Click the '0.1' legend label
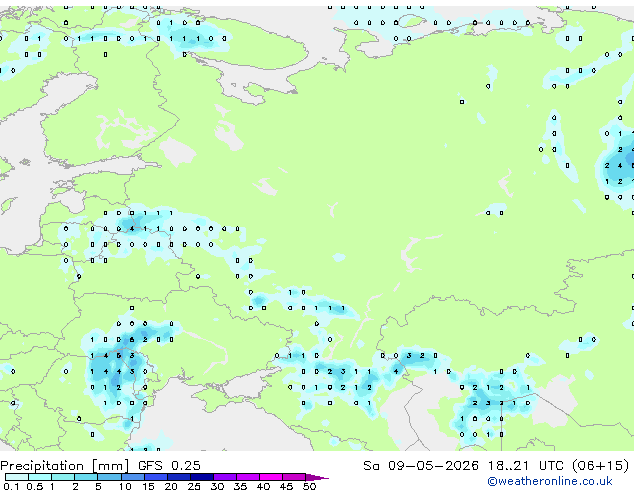 (x=11, y=486)
